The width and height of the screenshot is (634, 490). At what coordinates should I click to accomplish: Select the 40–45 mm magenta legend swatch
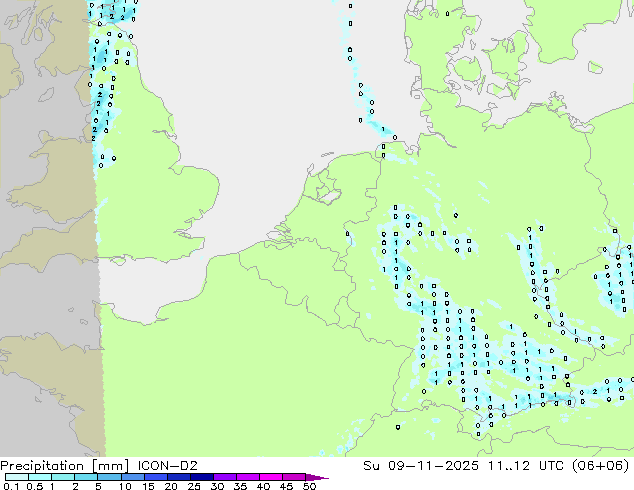271,477
